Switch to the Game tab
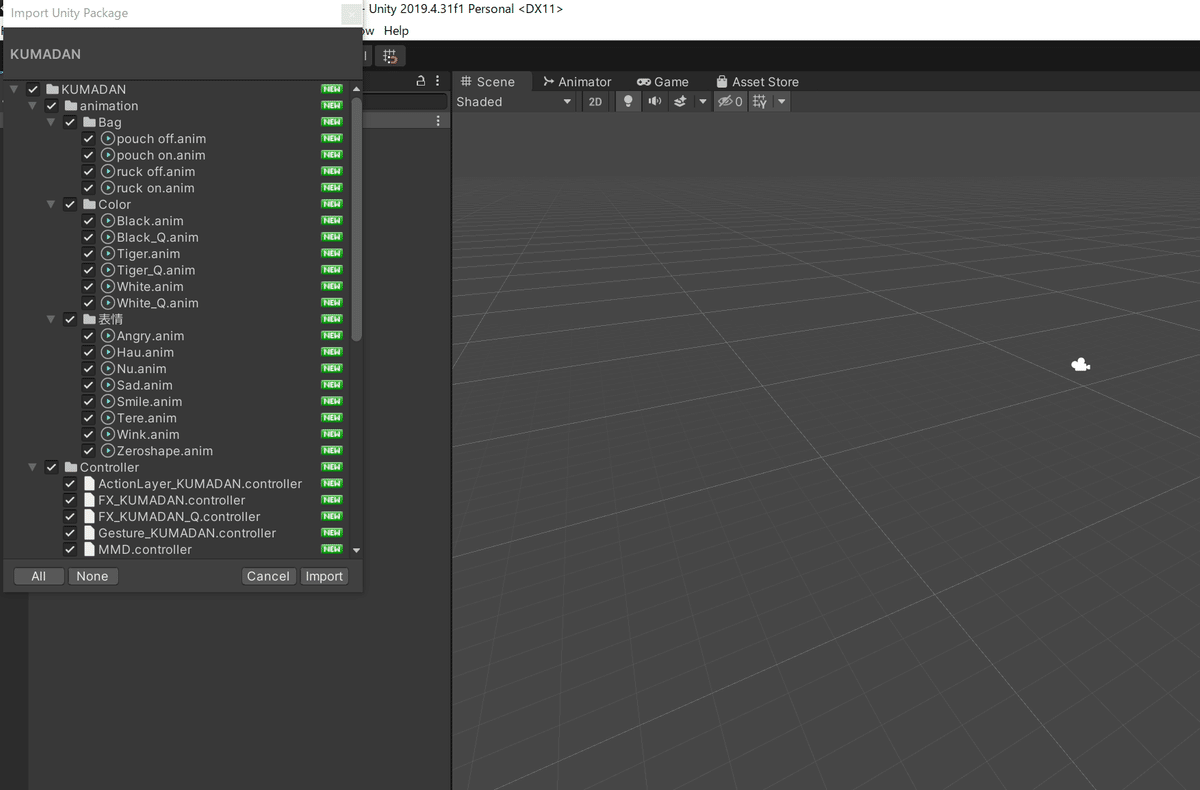 point(663,82)
